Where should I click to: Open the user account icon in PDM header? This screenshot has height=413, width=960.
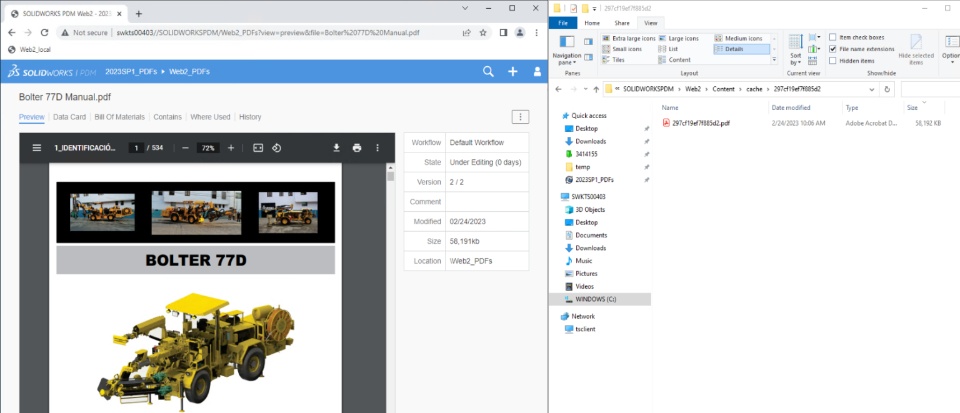(537, 72)
